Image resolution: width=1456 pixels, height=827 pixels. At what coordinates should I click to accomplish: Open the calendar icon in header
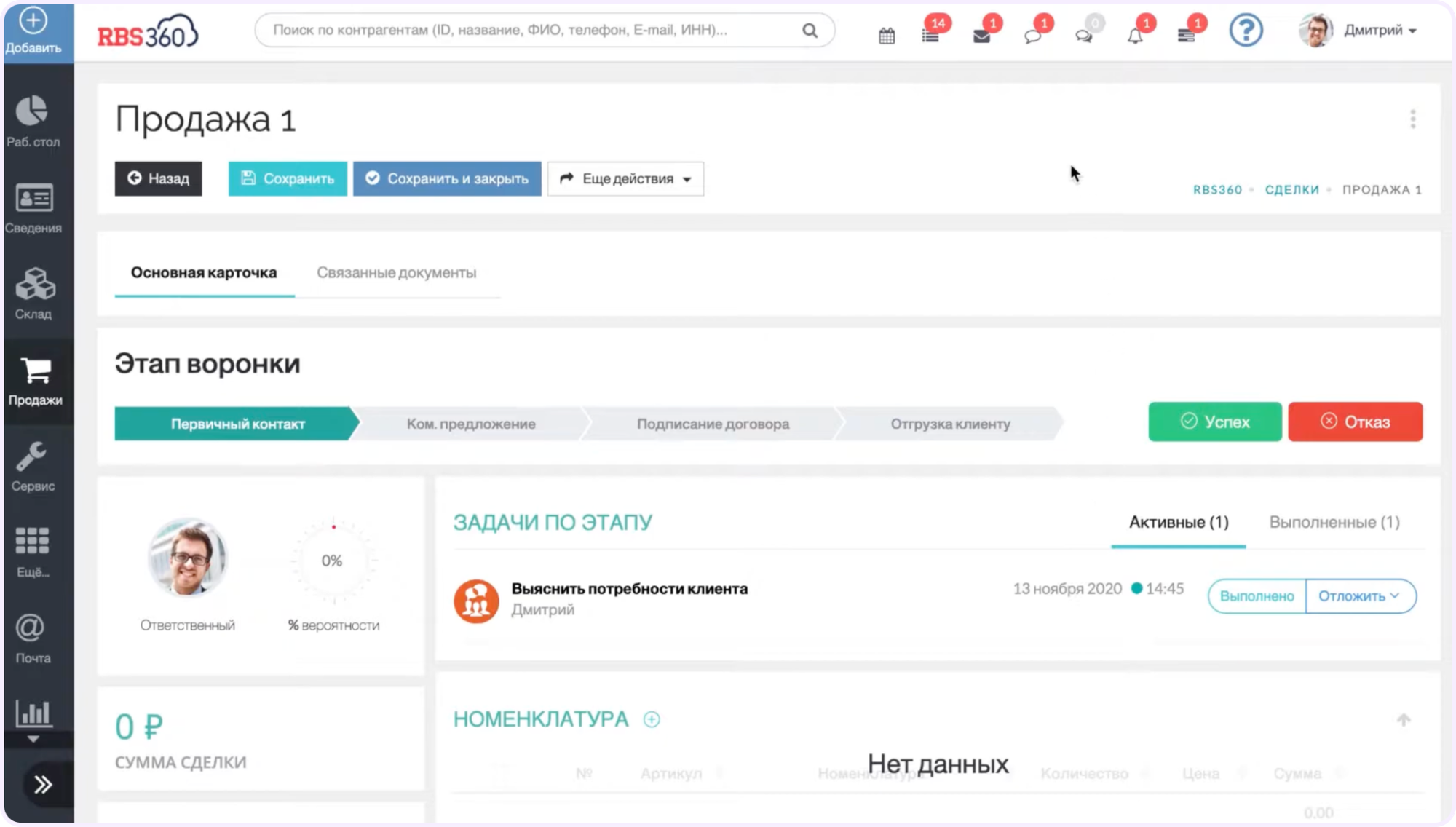886,36
